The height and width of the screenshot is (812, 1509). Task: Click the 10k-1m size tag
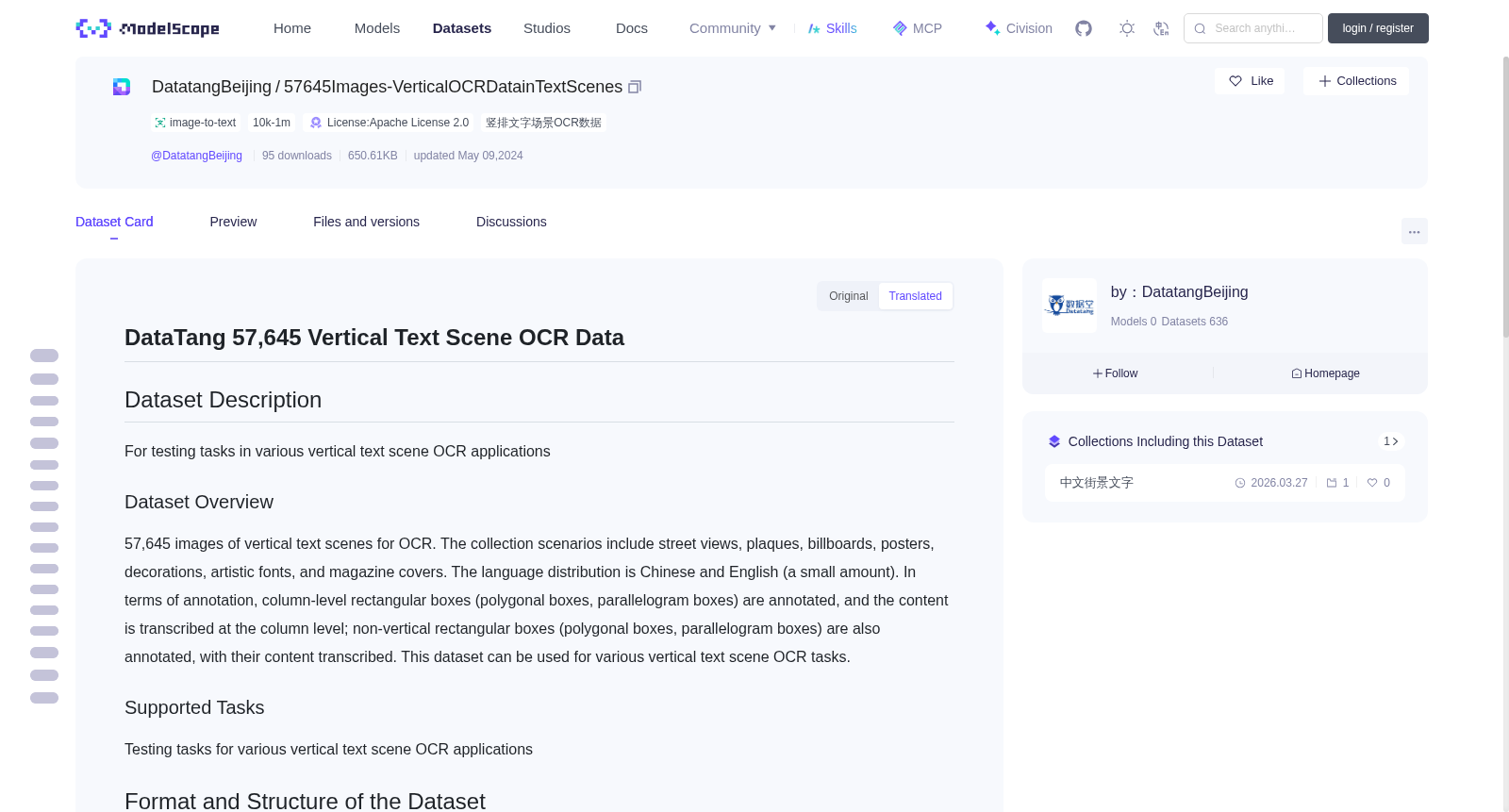point(272,123)
